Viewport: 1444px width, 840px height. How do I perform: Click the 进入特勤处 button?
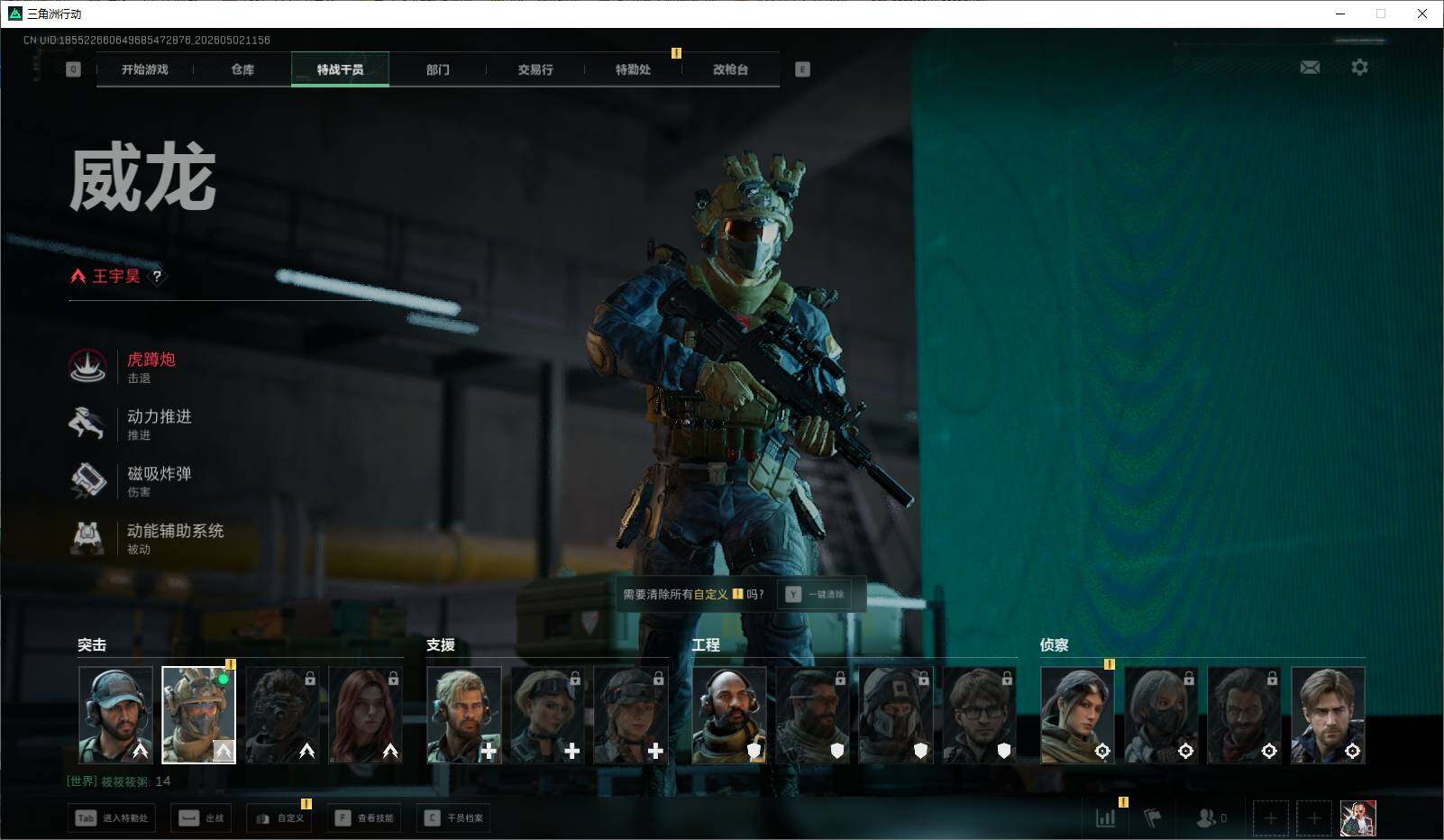pos(112,818)
